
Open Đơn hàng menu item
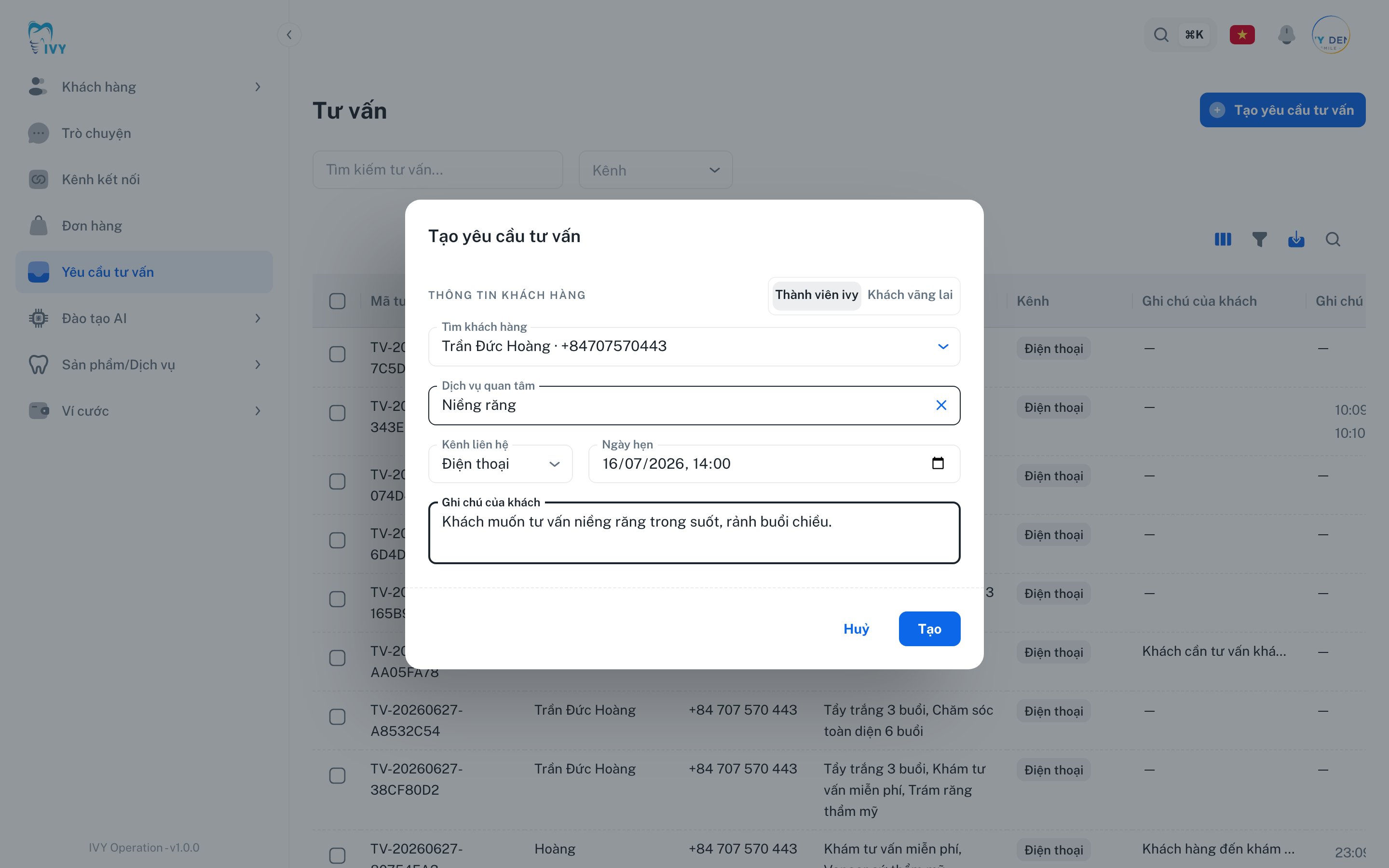click(144, 226)
